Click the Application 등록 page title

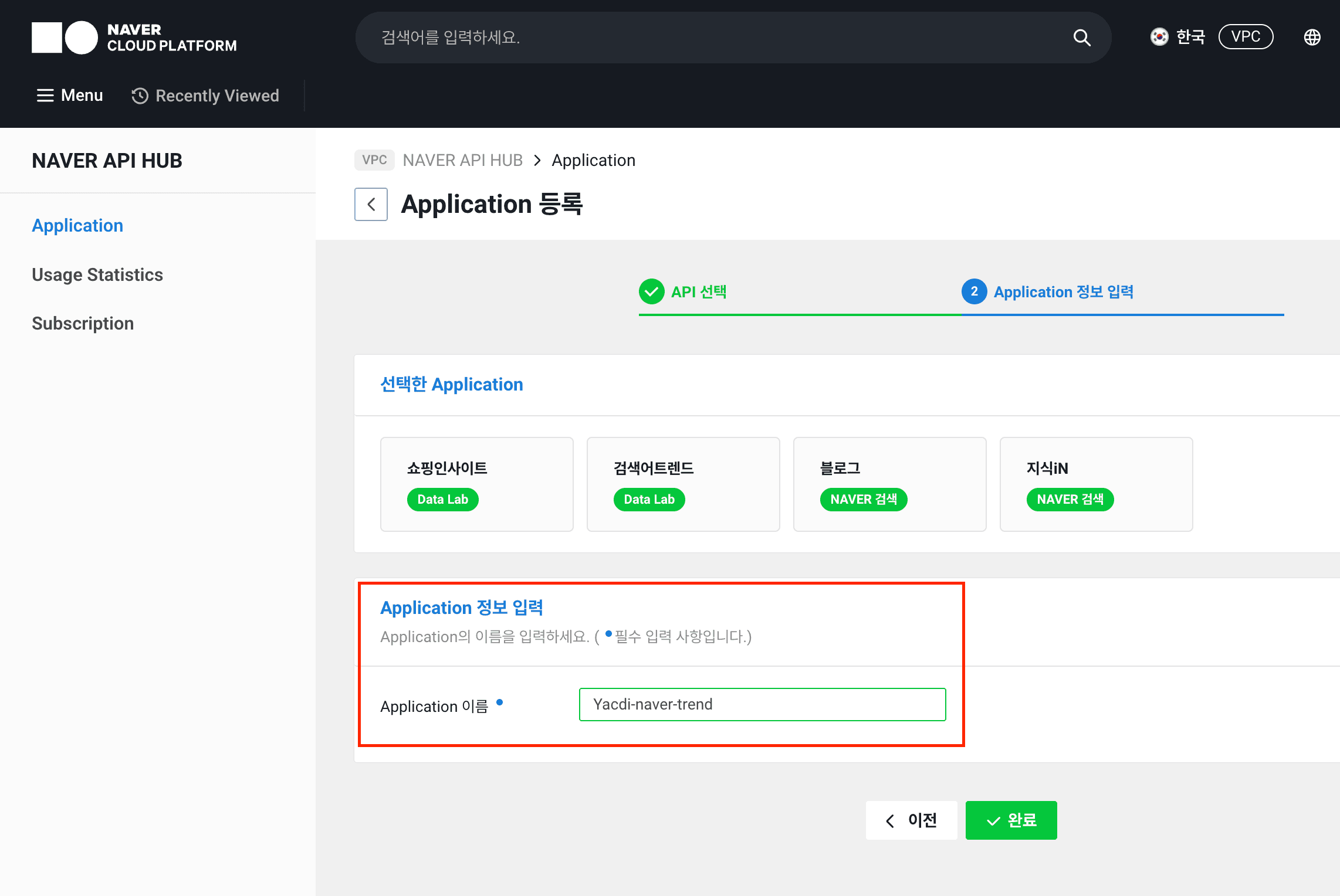point(492,204)
